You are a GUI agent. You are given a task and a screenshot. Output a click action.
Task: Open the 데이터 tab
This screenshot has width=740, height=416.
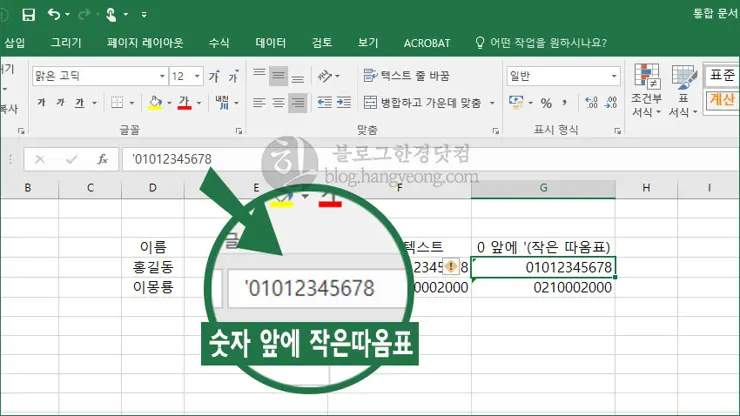270,43
